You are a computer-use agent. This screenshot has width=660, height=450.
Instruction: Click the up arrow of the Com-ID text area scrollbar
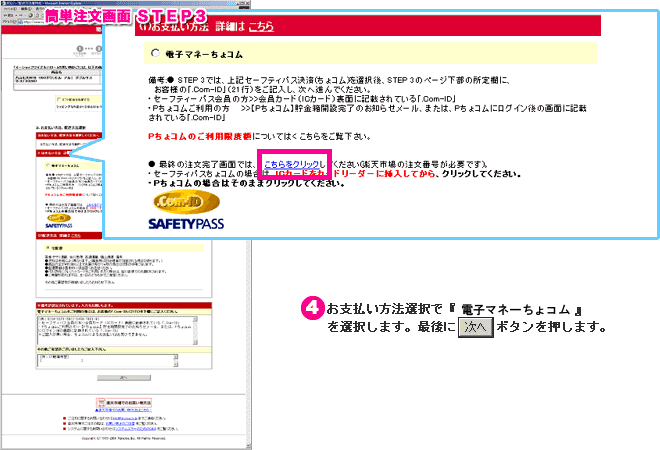point(195,318)
